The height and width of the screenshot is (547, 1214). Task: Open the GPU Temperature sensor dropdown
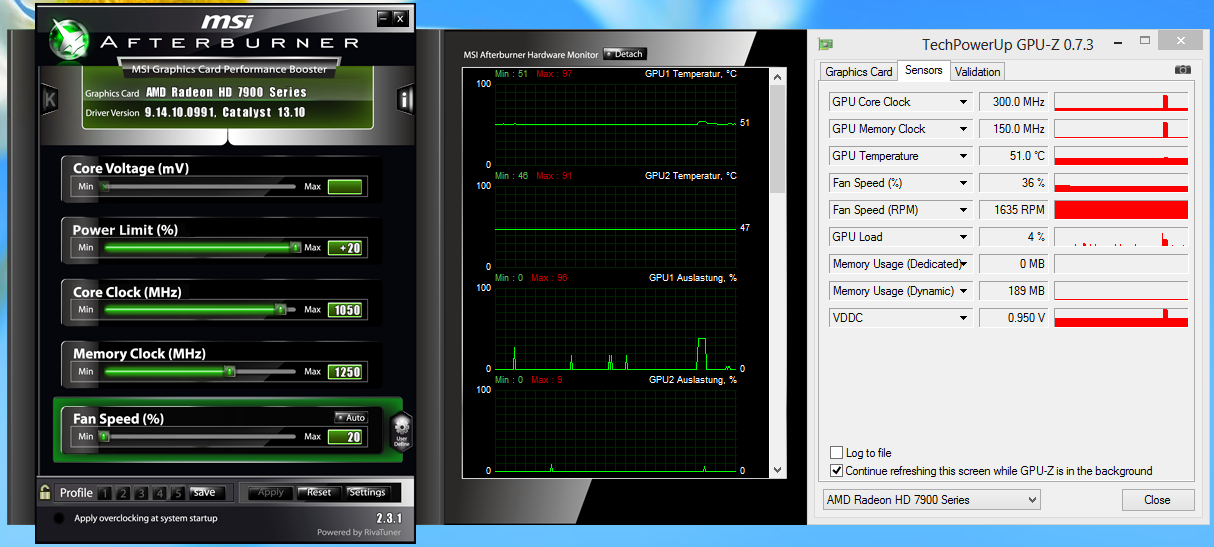click(x=964, y=156)
